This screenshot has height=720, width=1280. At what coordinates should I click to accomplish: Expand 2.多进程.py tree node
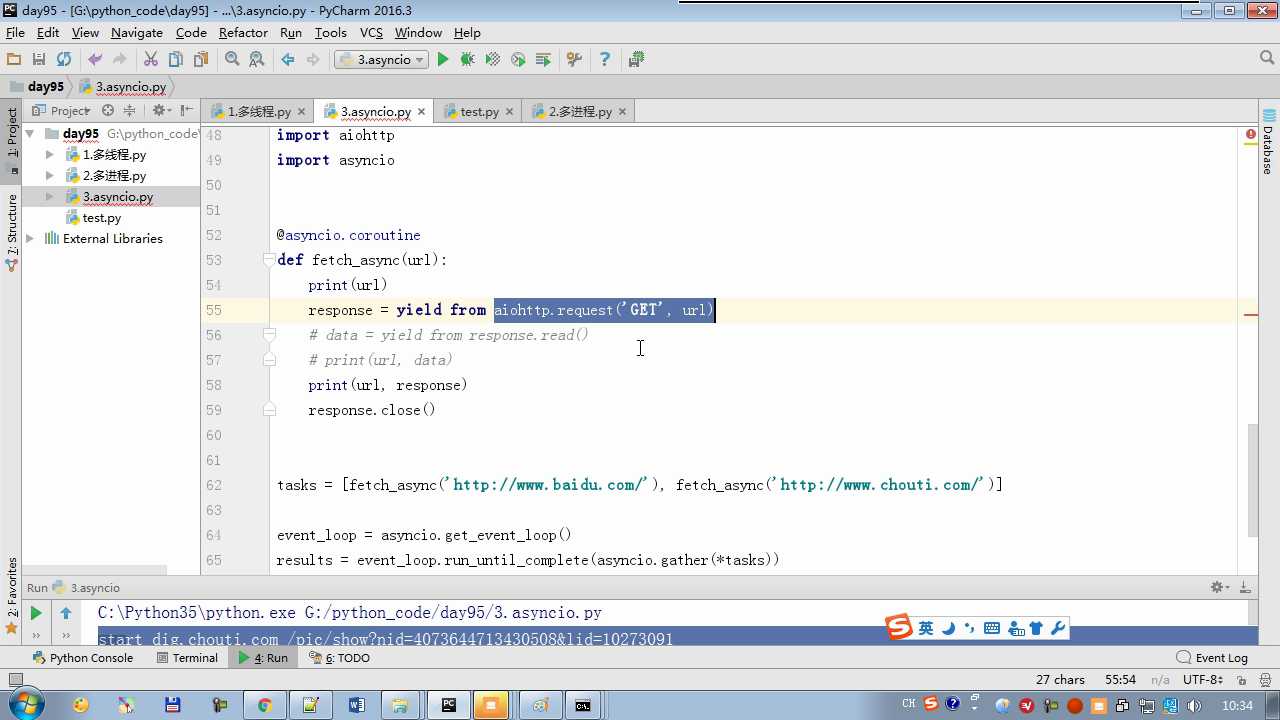pos(50,176)
